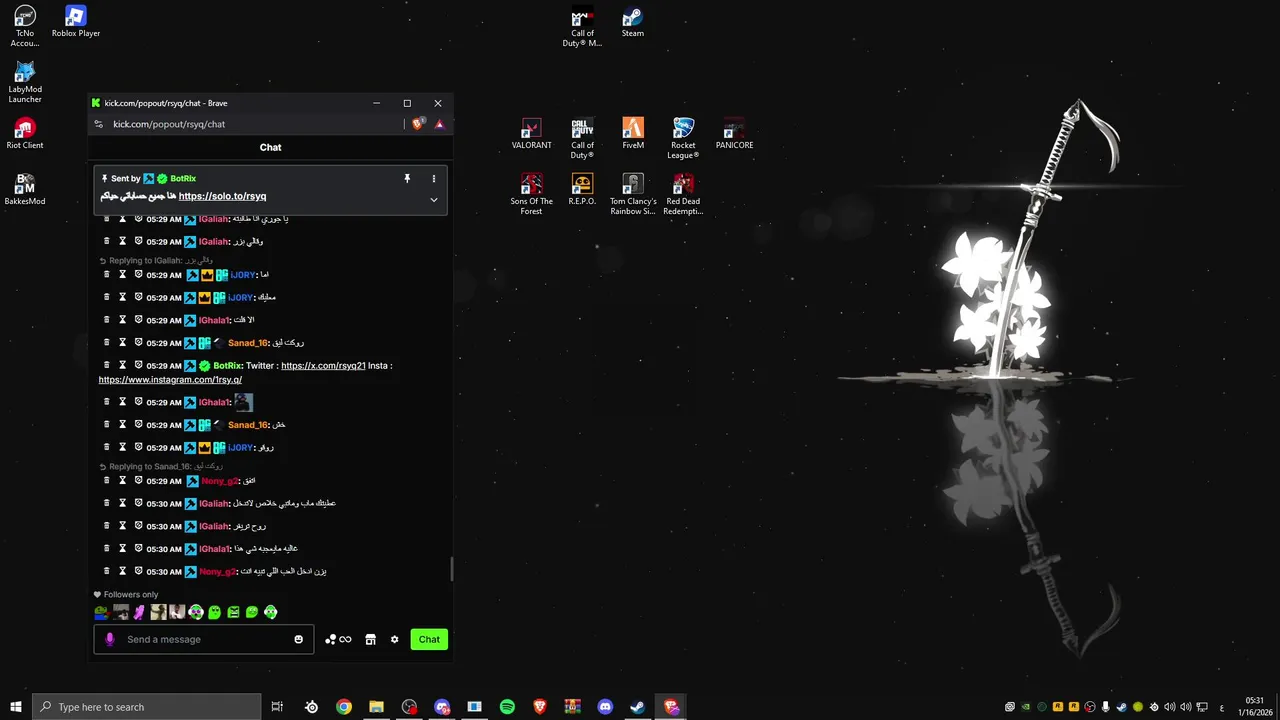This screenshot has width=1280, height=720.
Task: Select the Red Dead Redemption desktop icon
Action: pos(683,194)
